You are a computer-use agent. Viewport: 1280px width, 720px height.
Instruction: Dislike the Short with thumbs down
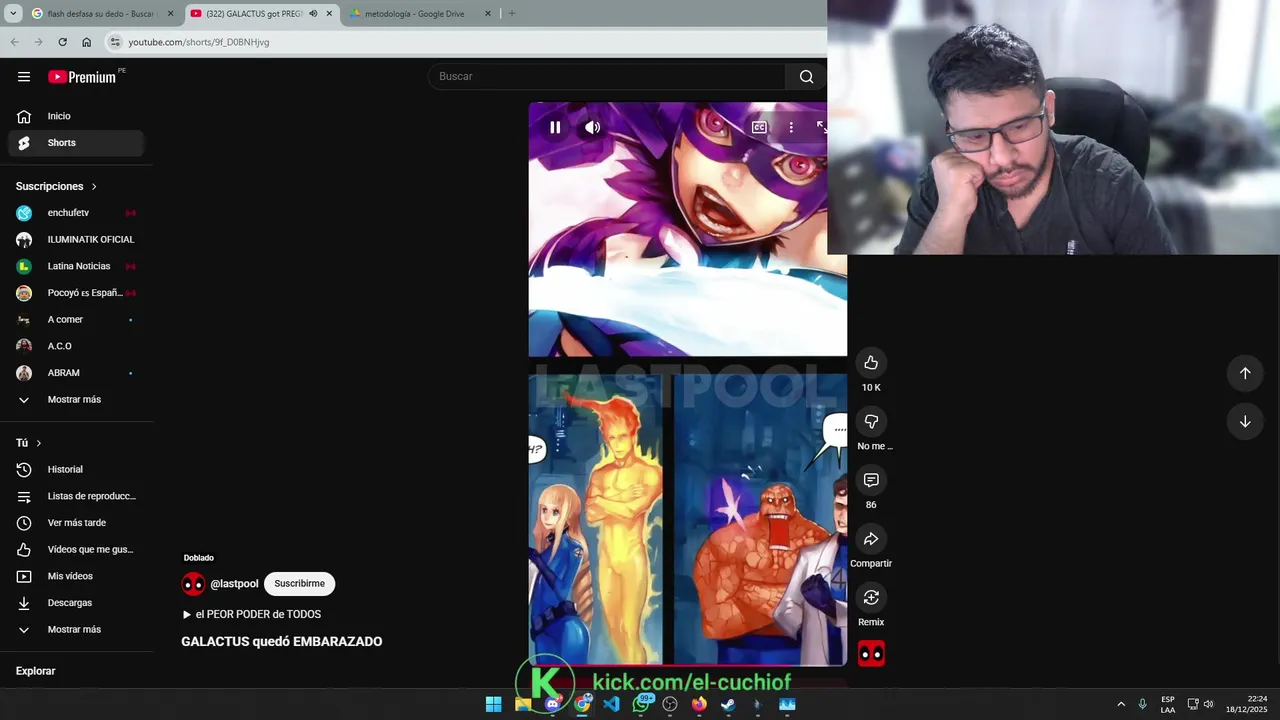point(871,422)
